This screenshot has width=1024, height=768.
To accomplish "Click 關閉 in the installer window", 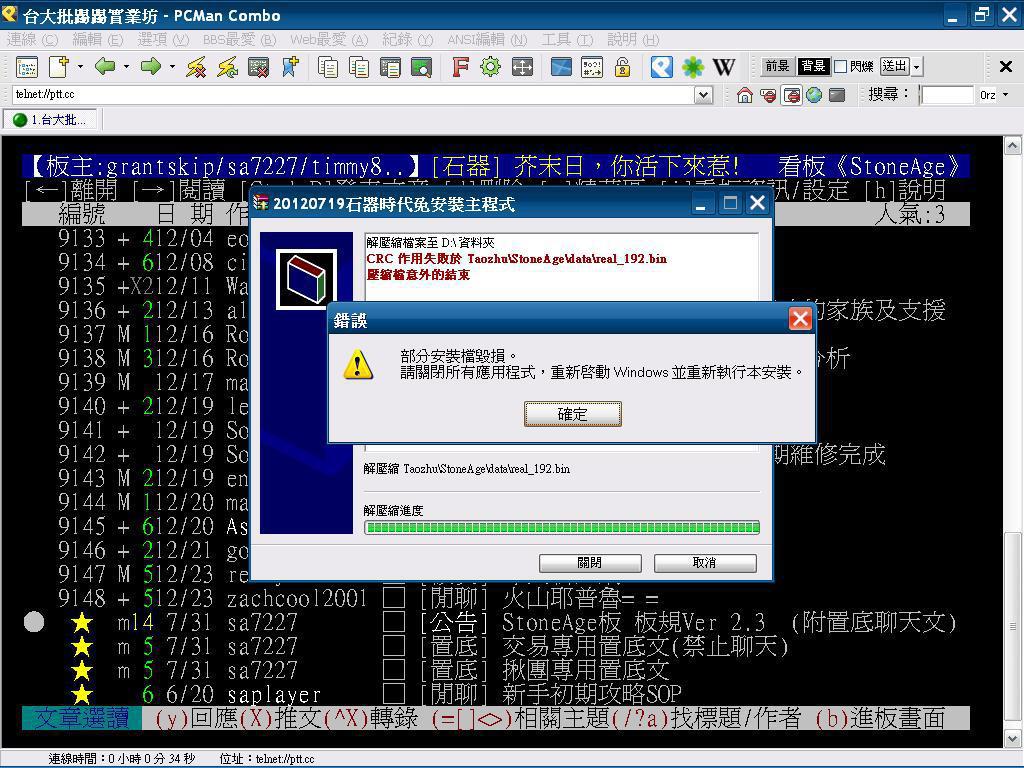I will pos(590,563).
